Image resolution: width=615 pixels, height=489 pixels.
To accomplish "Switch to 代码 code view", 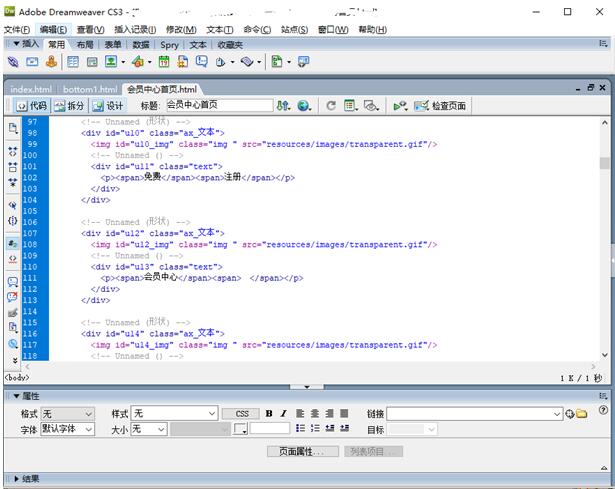I will click(x=31, y=105).
